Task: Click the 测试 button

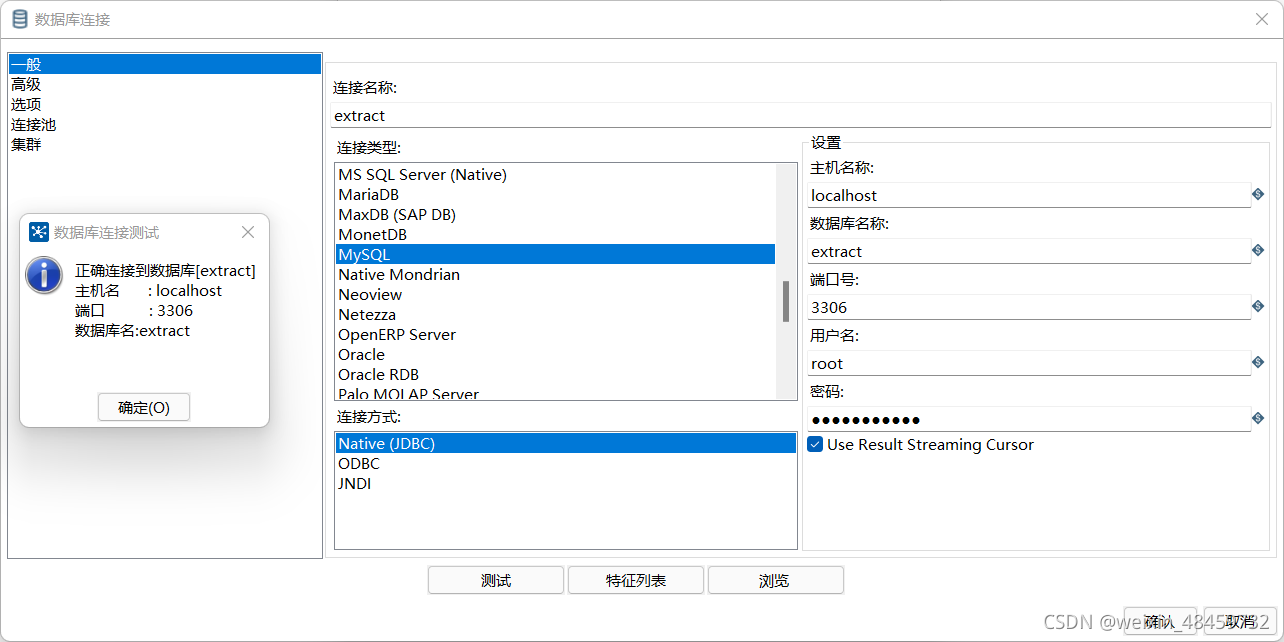Action: click(x=496, y=580)
